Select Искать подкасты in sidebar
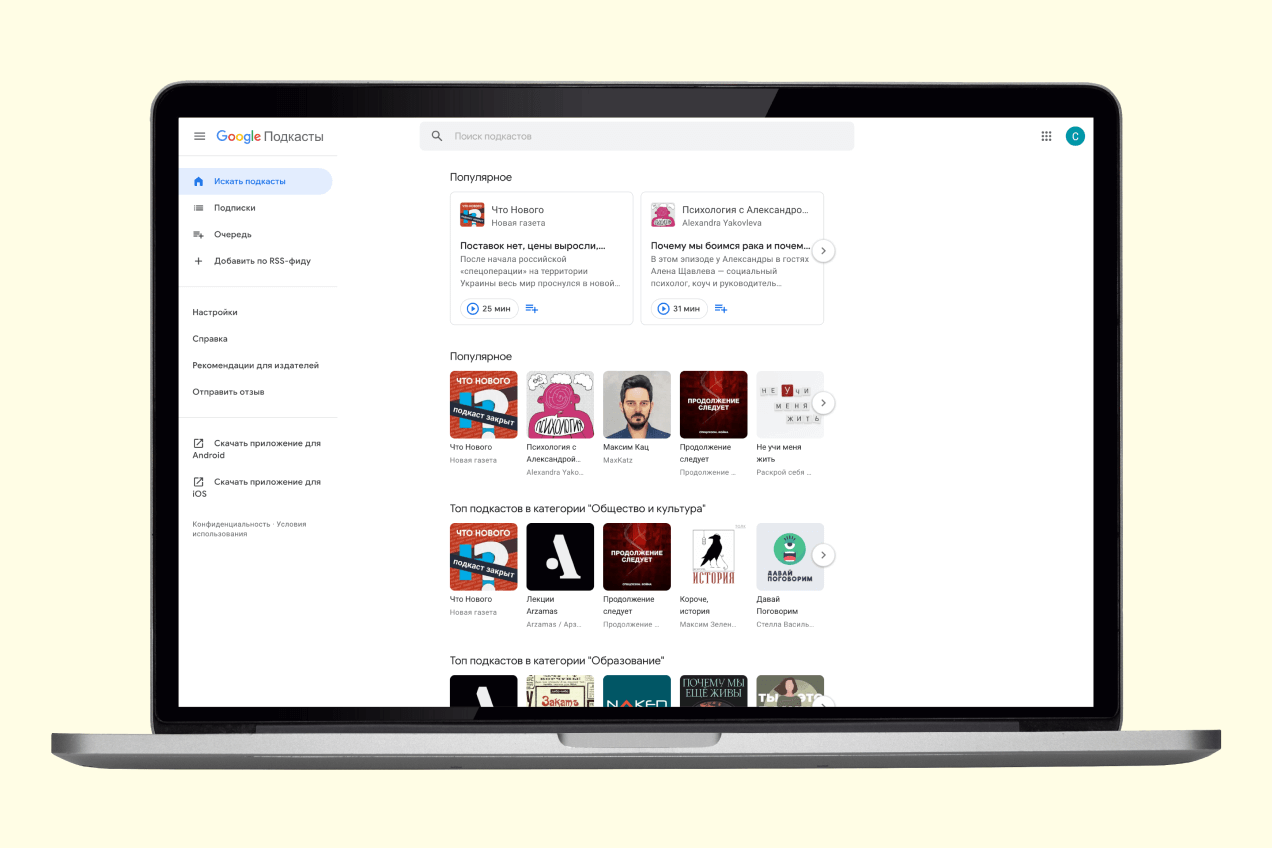The width and height of the screenshot is (1272, 848). click(x=256, y=181)
